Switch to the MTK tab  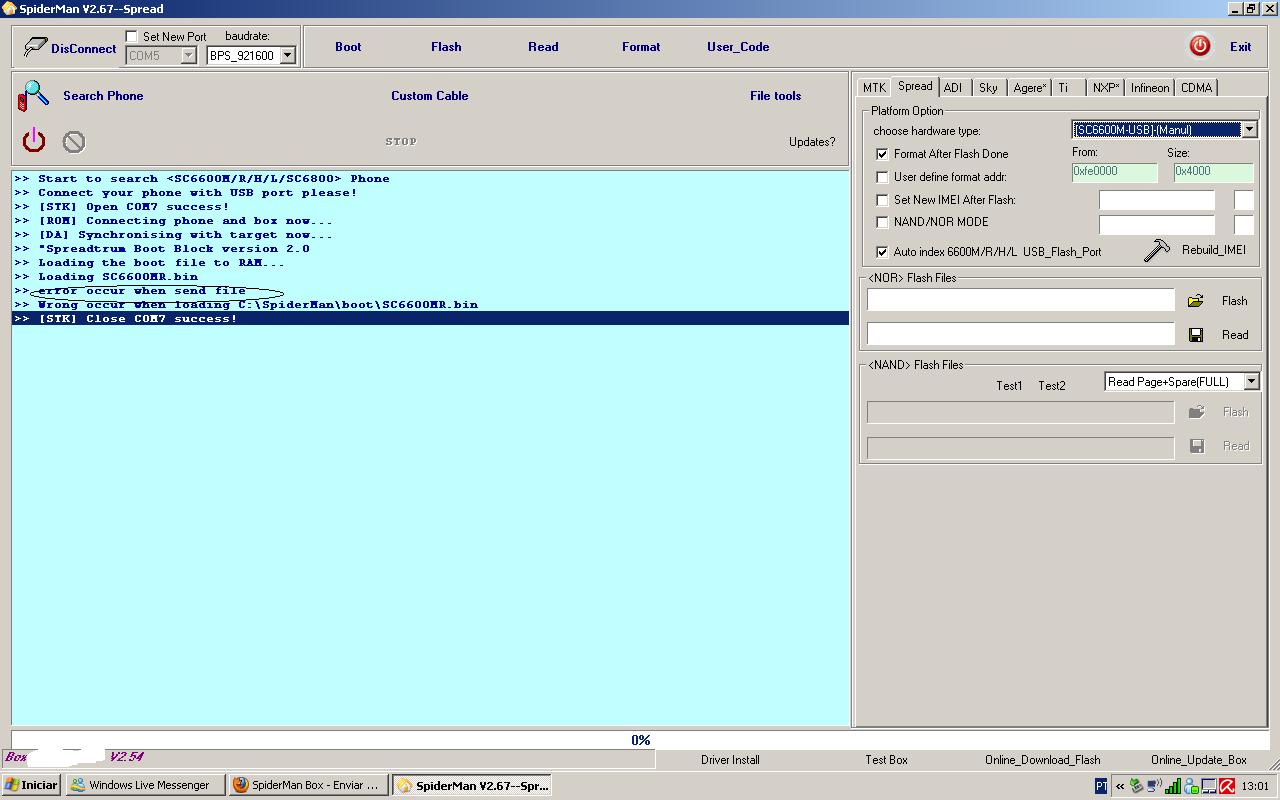[874, 88]
